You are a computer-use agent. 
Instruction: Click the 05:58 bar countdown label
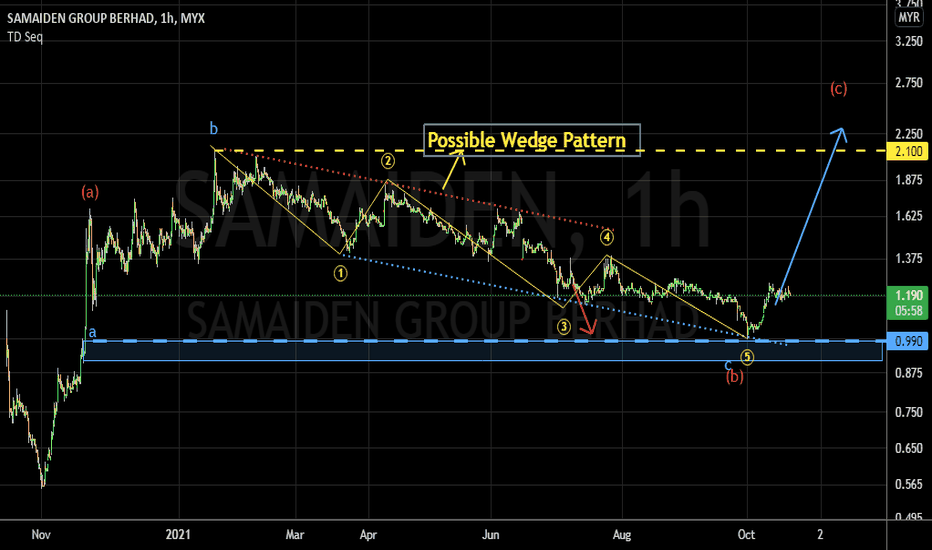click(907, 310)
